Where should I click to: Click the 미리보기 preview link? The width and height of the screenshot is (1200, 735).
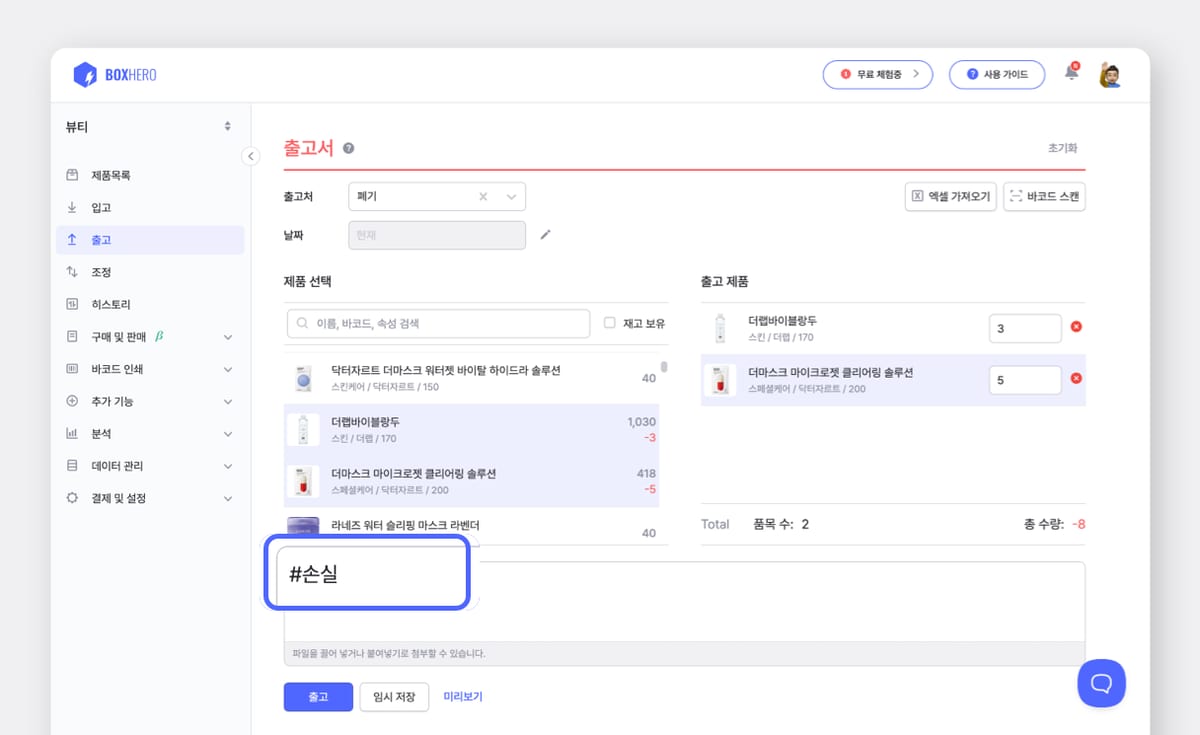tap(463, 697)
